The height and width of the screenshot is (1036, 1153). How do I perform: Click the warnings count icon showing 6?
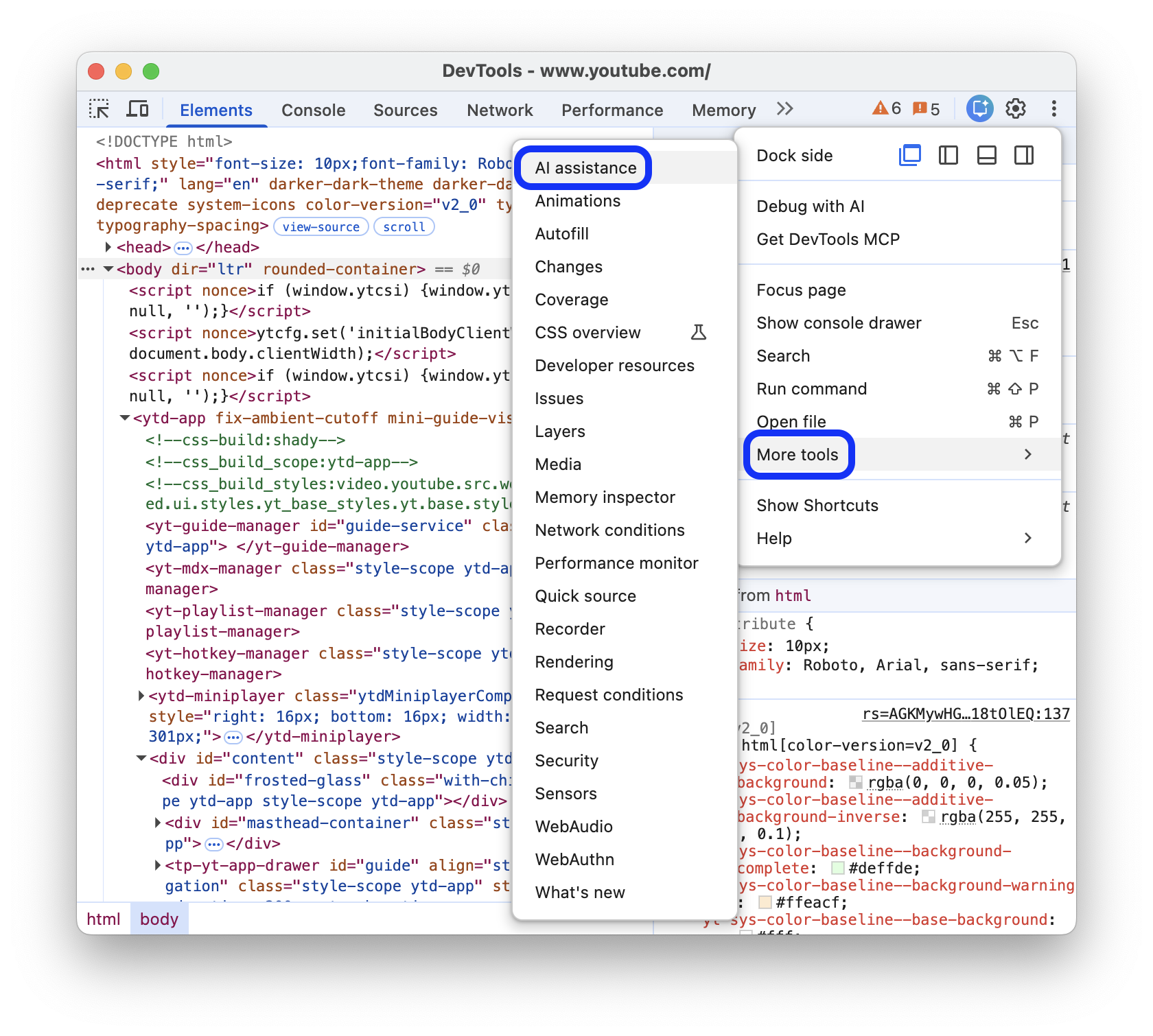(x=887, y=108)
